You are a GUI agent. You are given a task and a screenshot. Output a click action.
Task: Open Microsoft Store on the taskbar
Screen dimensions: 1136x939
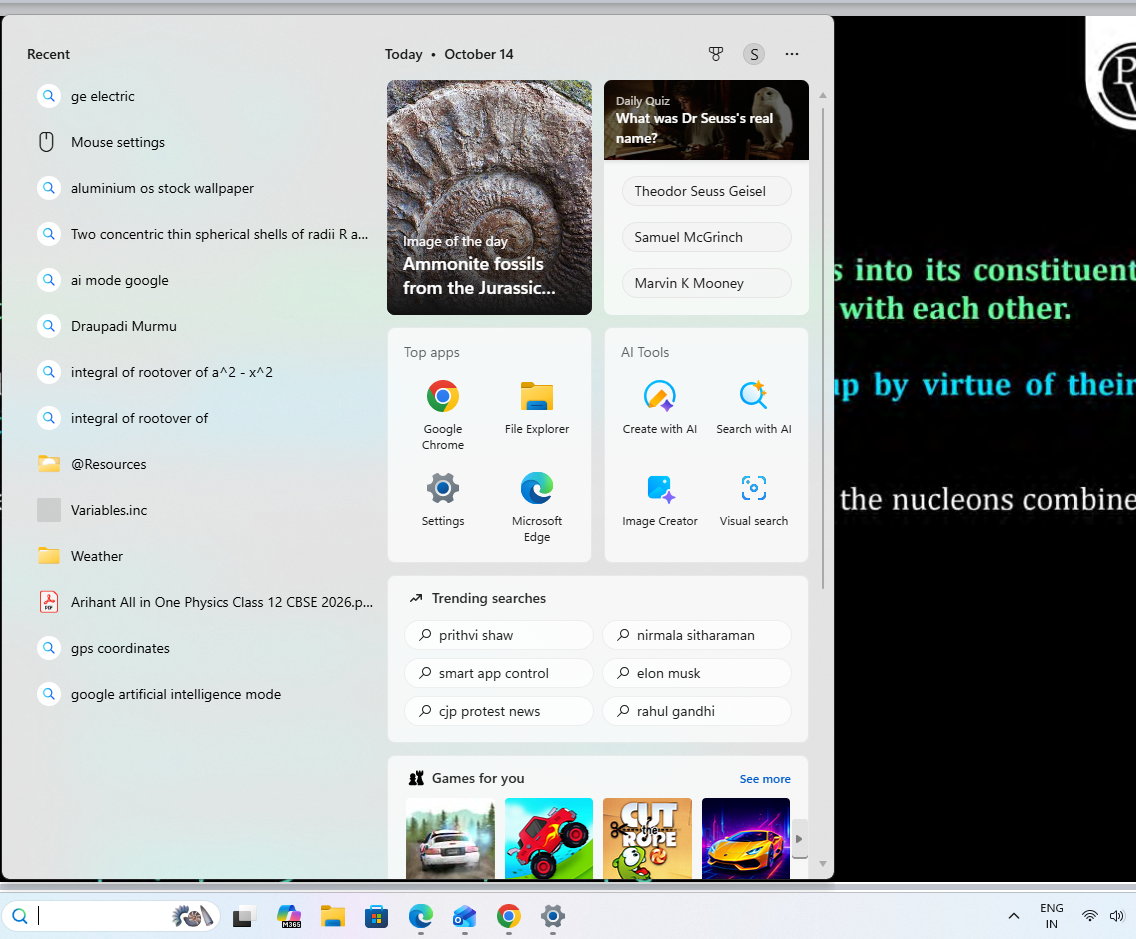click(376, 917)
